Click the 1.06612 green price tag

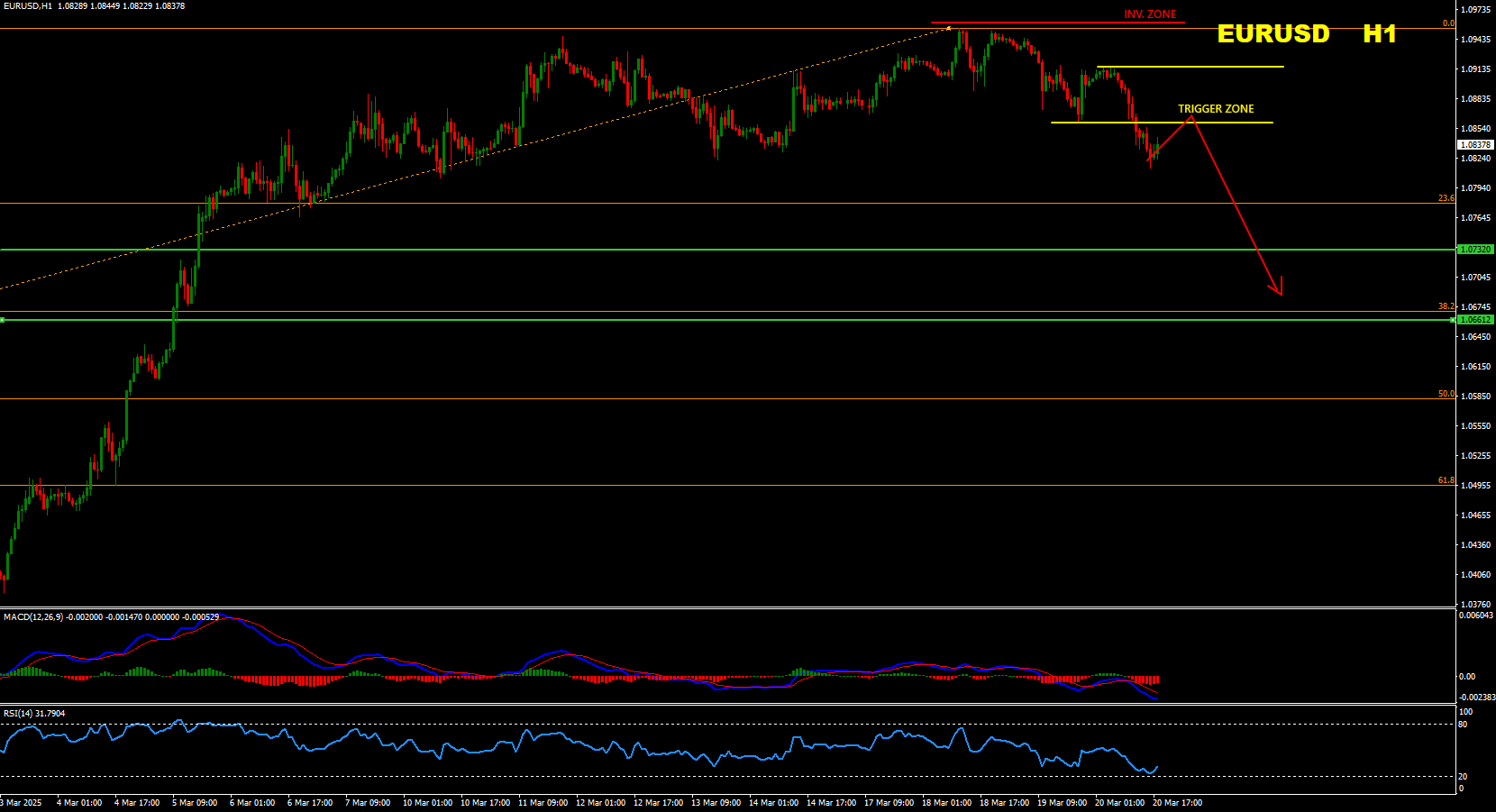pos(1474,320)
